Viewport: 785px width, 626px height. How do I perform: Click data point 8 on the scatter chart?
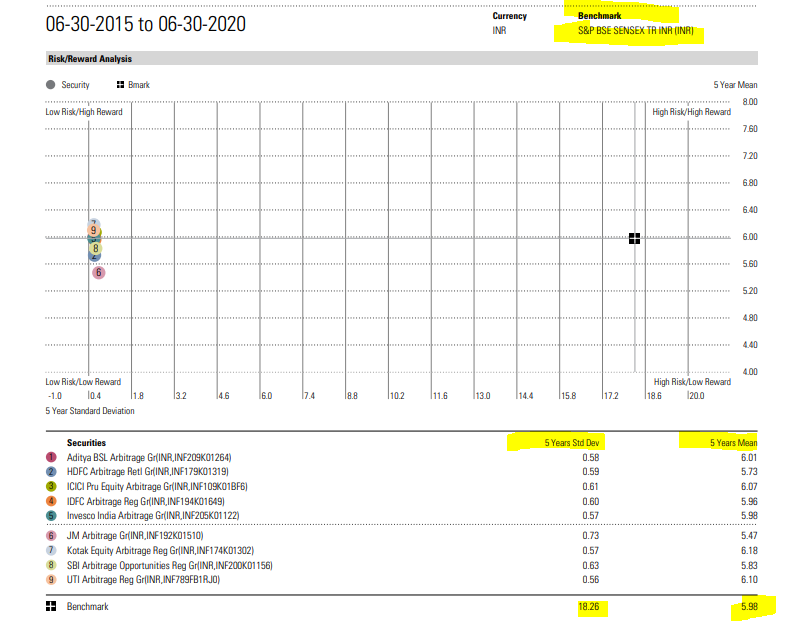pyautogui.click(x=96, y=248)
